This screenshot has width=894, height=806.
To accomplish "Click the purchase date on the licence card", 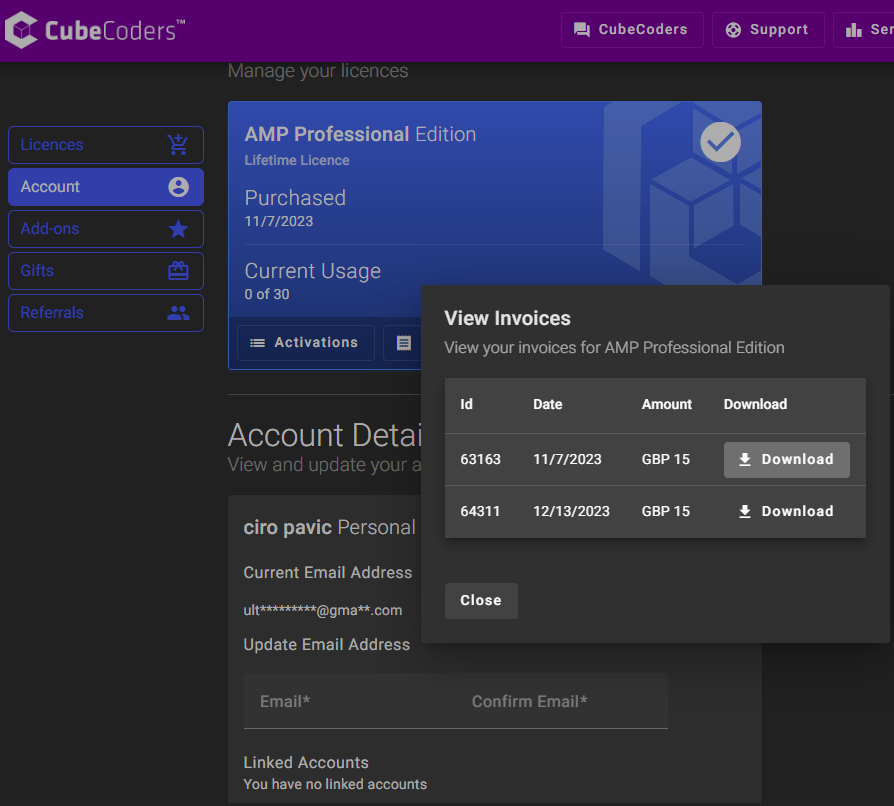I will [279, 221].
